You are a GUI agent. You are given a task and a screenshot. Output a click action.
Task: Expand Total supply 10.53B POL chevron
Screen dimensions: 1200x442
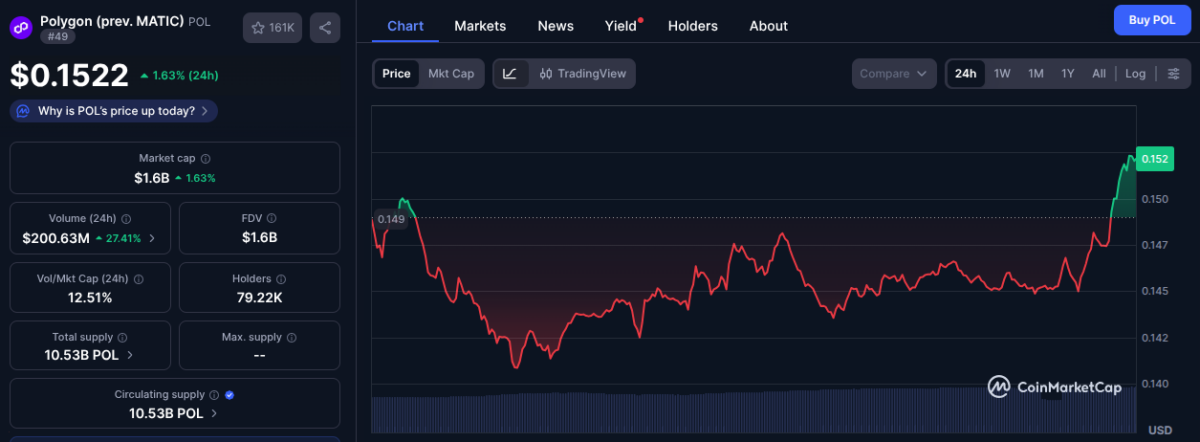coord(130,355)
